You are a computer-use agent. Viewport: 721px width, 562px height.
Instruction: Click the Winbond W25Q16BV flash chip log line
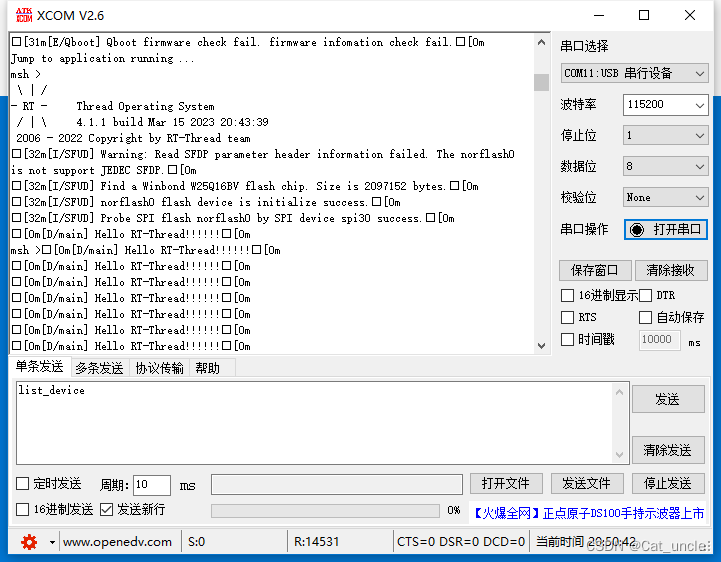click(x=245, y=186)
